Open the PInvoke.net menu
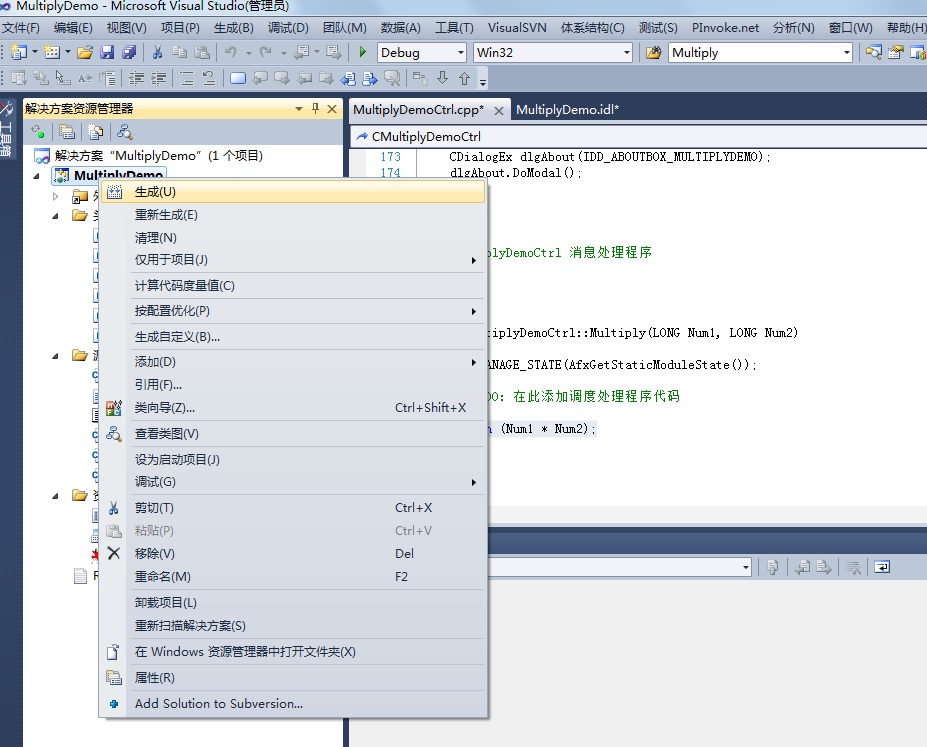The width and height of the screenshot is (927, 747). click(x=725, y=28)
